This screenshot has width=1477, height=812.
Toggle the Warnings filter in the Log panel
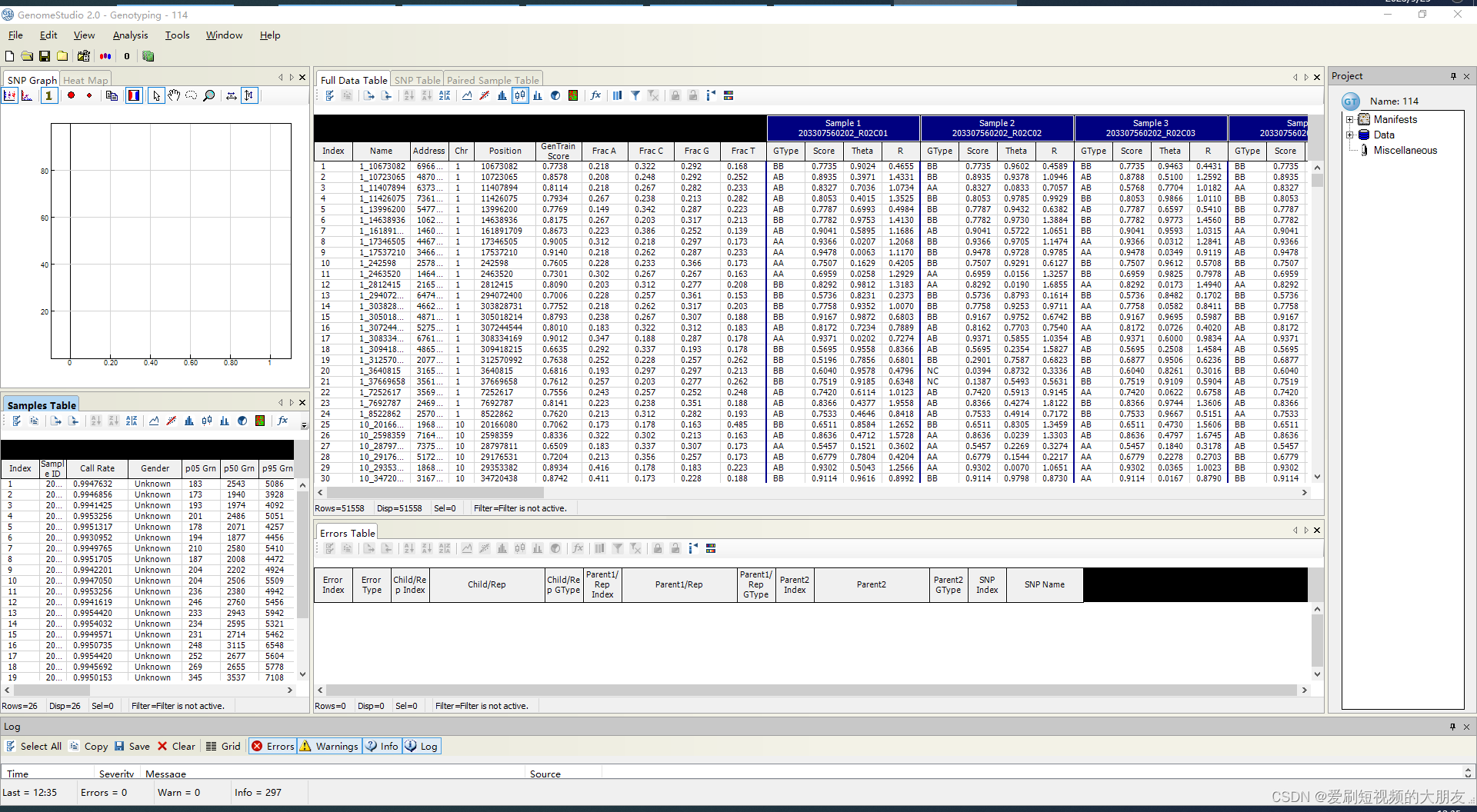coord(328,746)
